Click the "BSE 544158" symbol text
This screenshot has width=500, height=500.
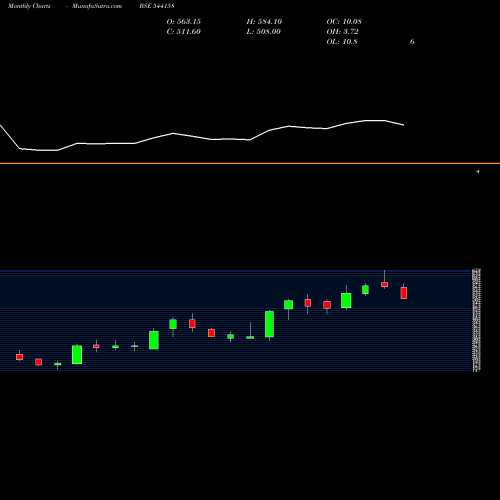tap(157, 6)
